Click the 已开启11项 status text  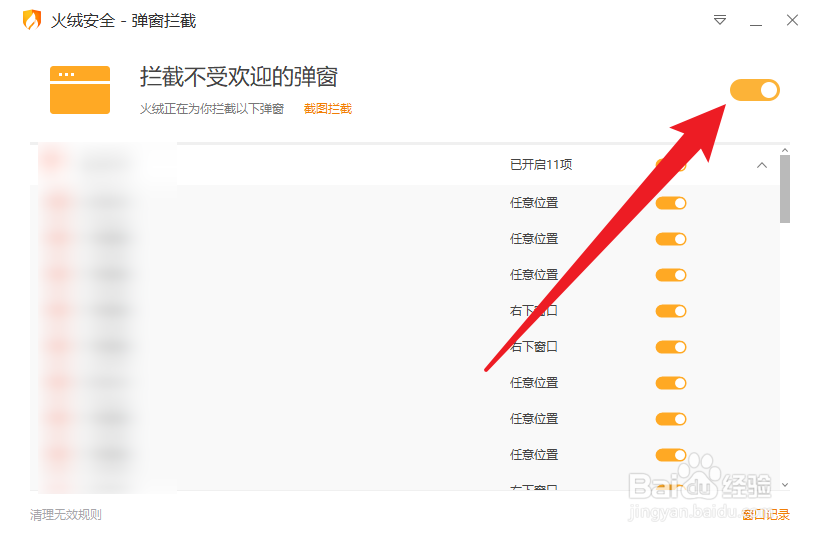(x=541, y=165)
